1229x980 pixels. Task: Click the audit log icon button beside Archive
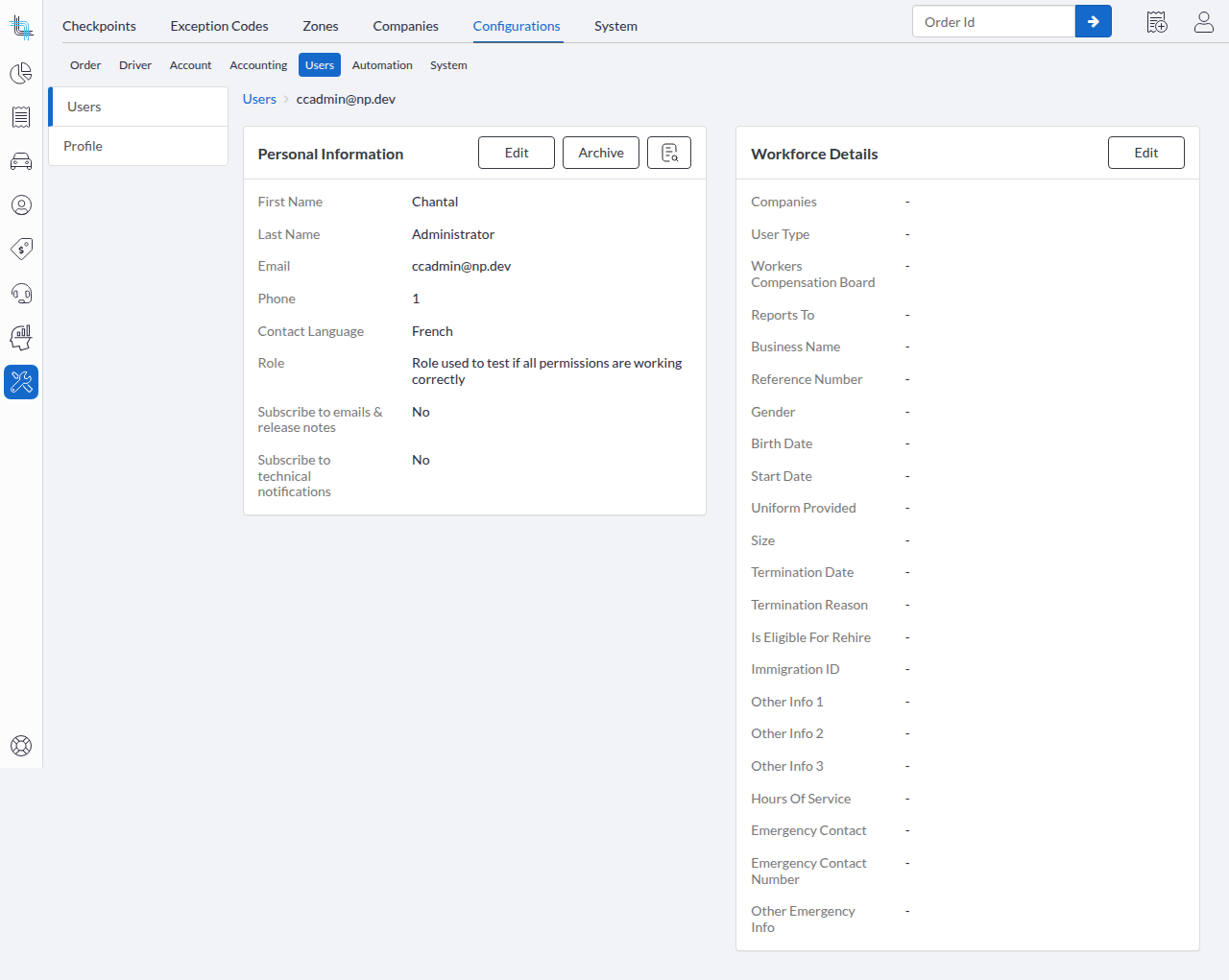669,153
